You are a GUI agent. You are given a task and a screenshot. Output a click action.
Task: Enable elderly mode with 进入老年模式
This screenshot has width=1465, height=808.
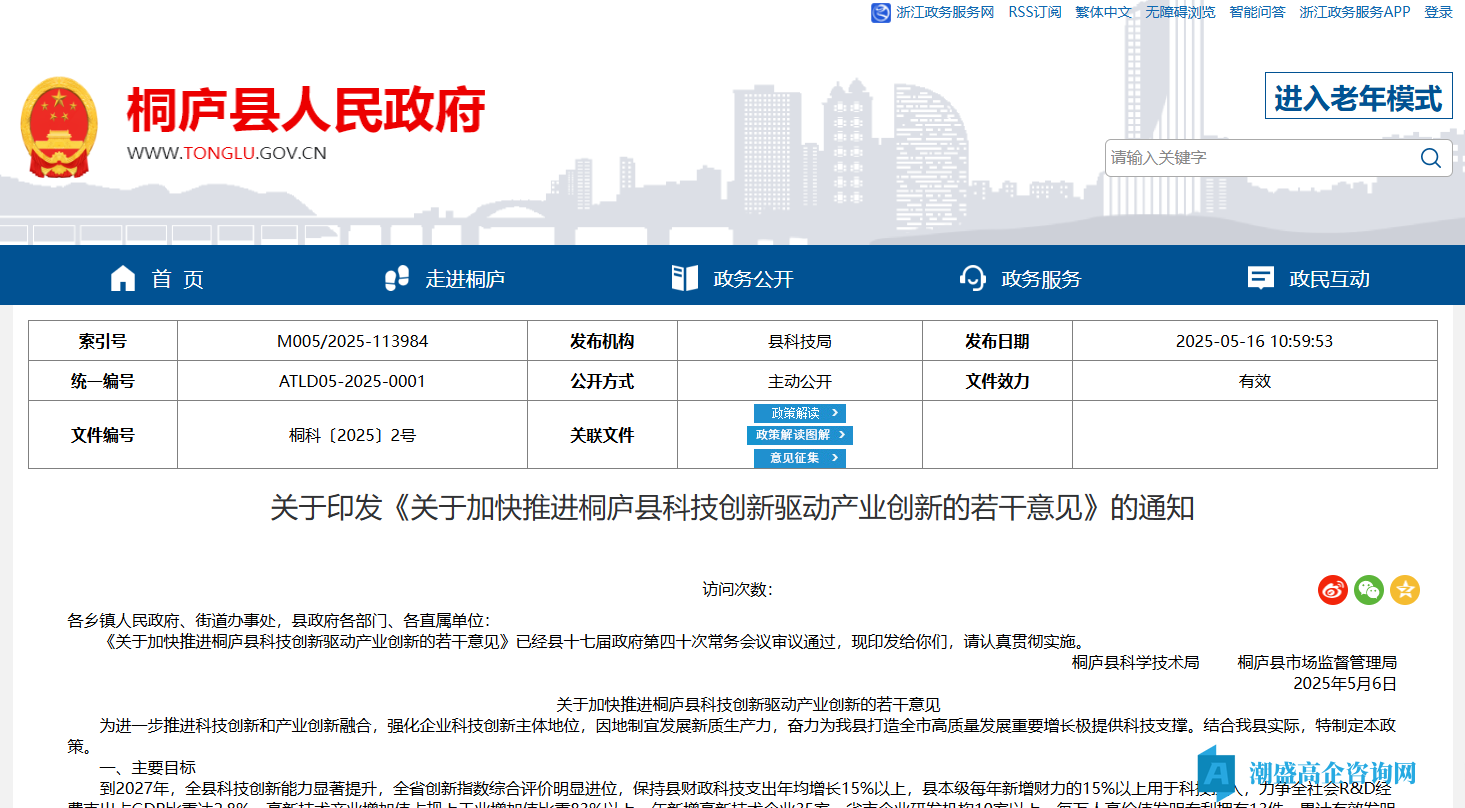(1358, 97)
